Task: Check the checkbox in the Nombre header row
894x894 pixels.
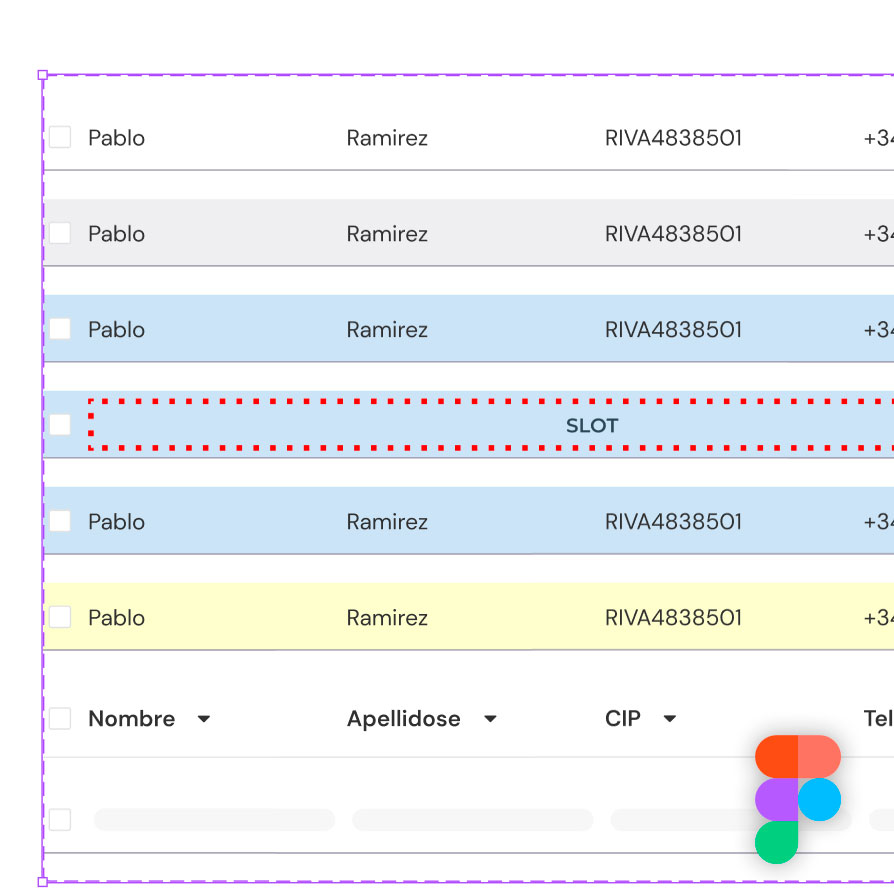Action: tap(59, 718)
